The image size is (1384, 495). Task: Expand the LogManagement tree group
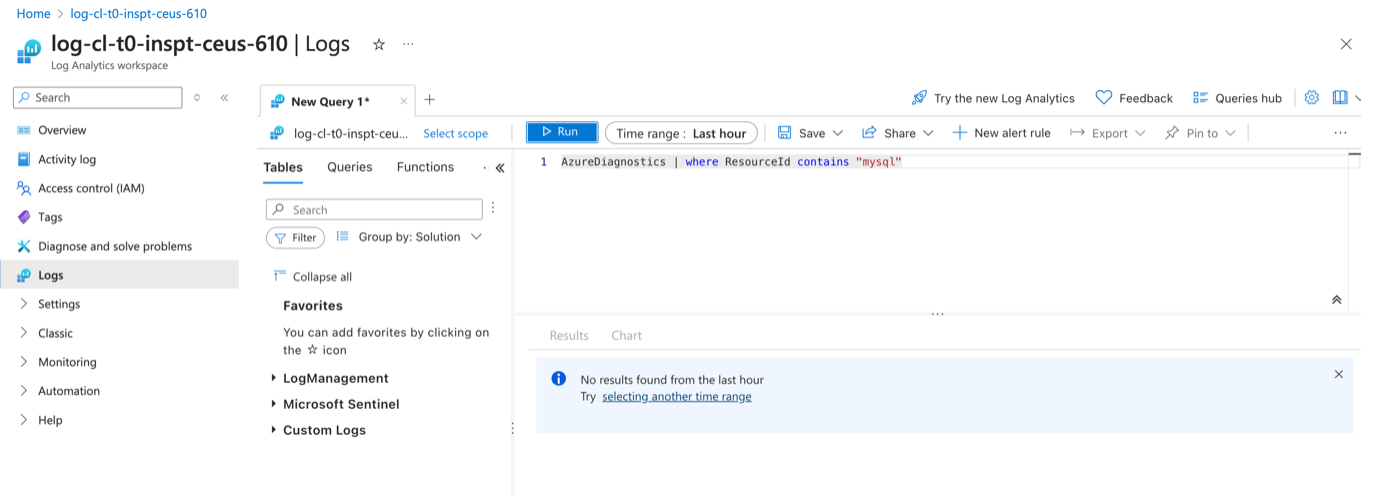pyautogui.click(x=274, y=378)
